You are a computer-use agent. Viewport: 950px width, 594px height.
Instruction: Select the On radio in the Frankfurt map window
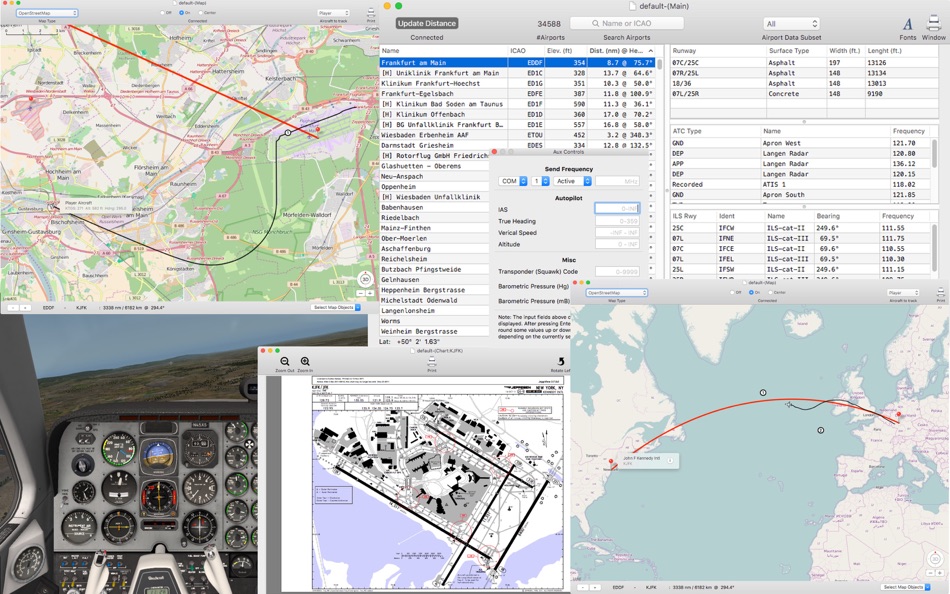[181, 13]
